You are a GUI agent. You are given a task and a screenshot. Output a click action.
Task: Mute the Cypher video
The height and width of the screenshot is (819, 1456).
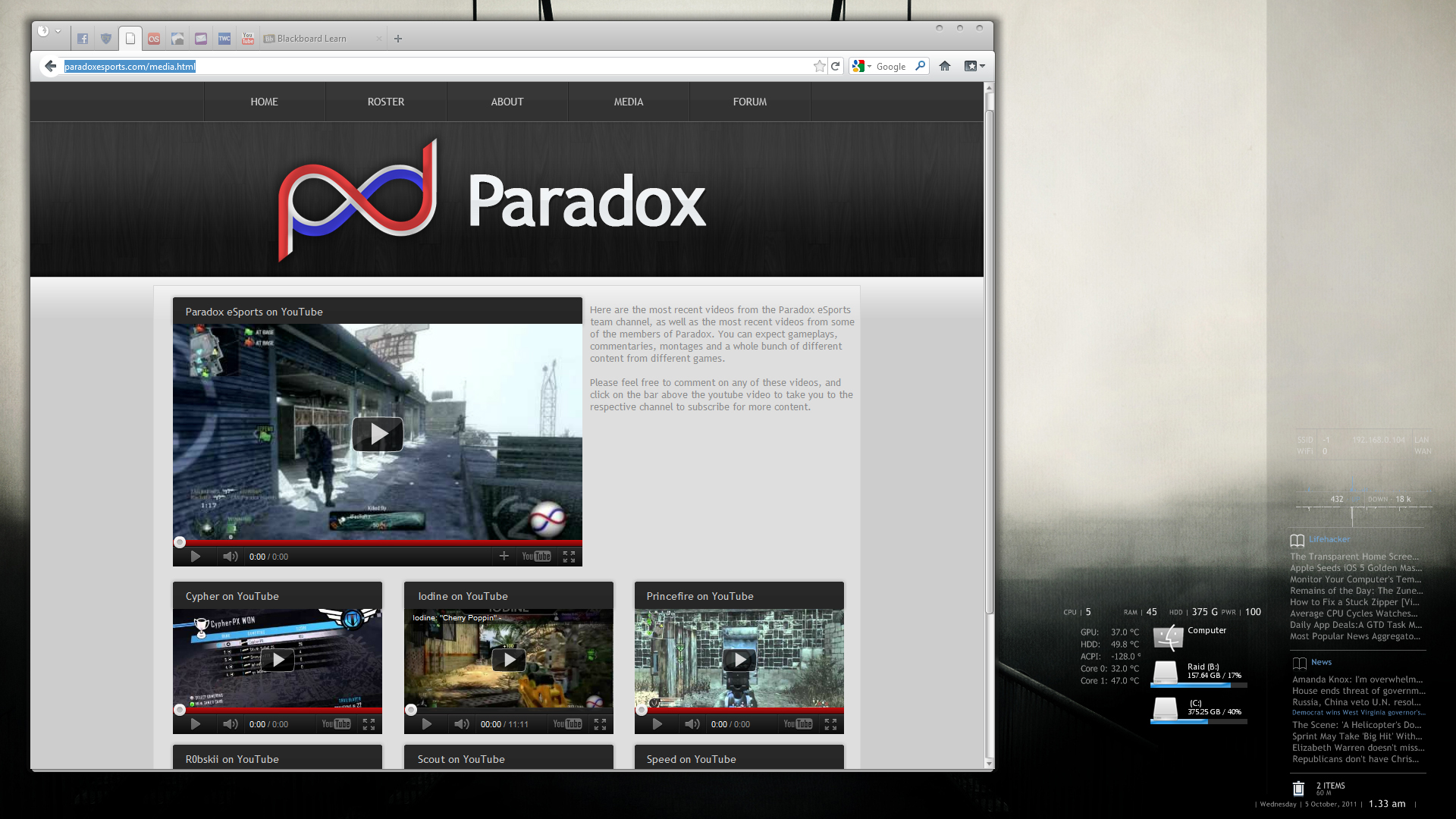click(230, 724)
